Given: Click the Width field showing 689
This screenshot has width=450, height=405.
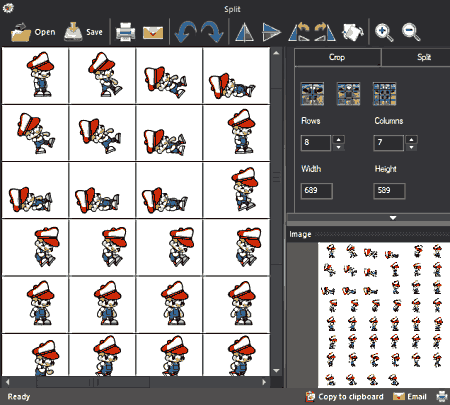Looking at the screenshot, I should (x=316, y=191).
